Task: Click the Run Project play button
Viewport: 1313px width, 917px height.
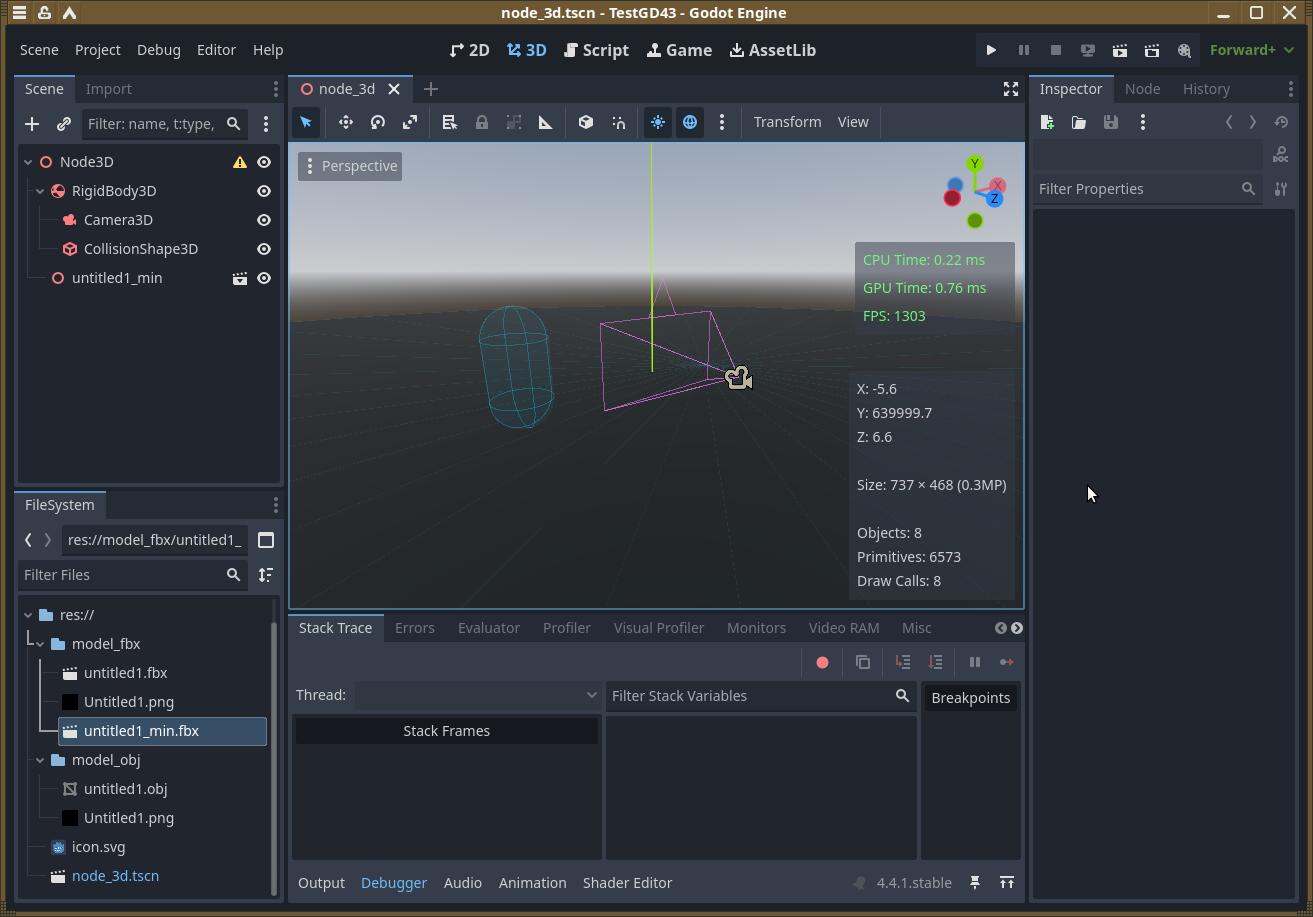Action: pos(991,50)
